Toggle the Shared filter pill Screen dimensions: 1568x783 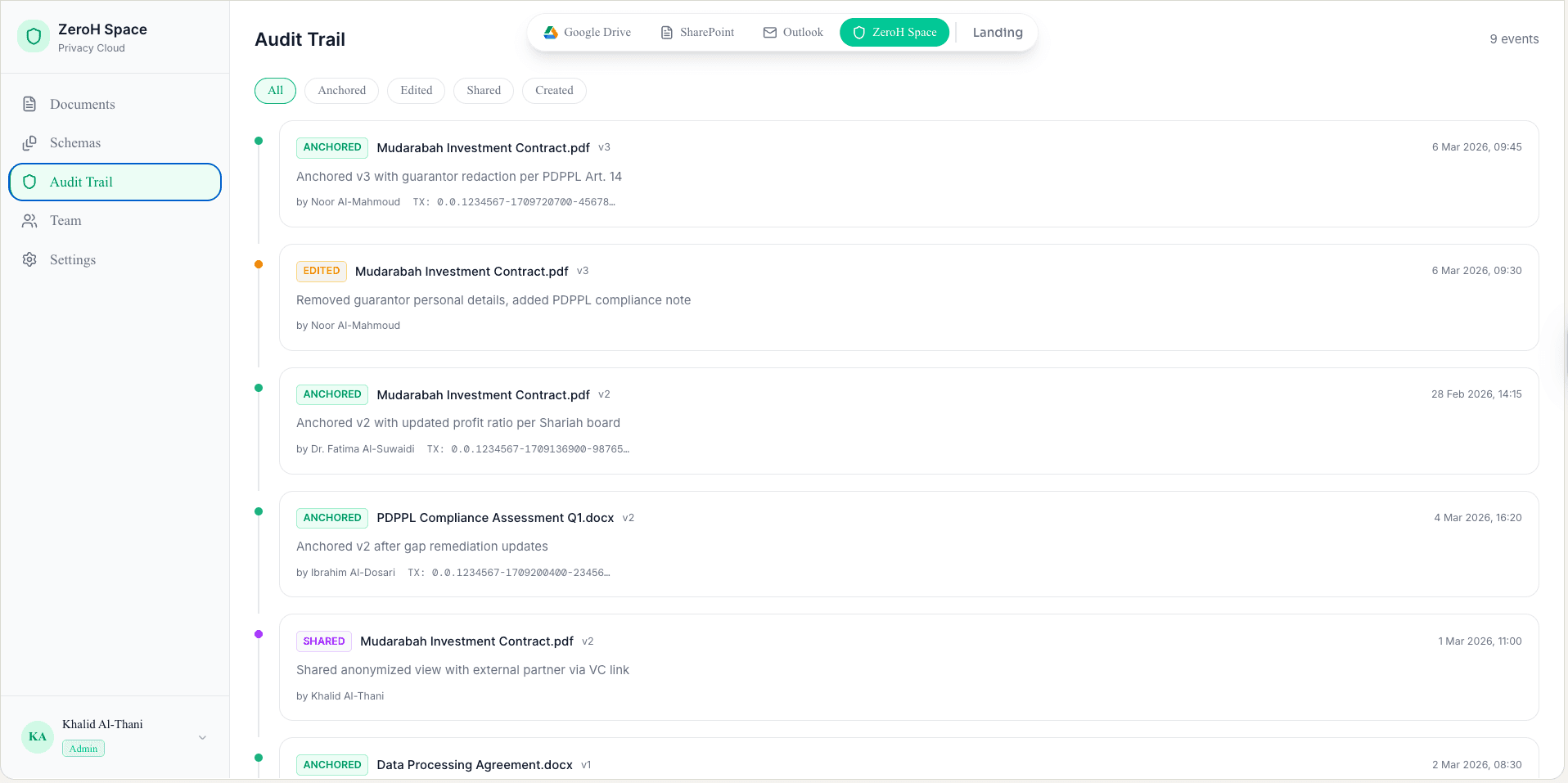point(483,90)
